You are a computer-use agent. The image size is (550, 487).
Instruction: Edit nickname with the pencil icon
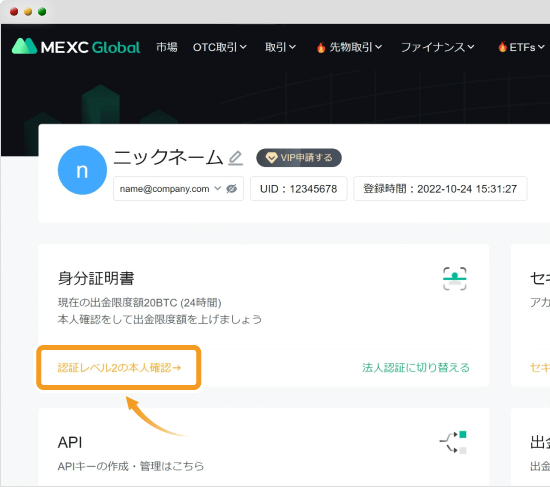(x=235, y=158)
